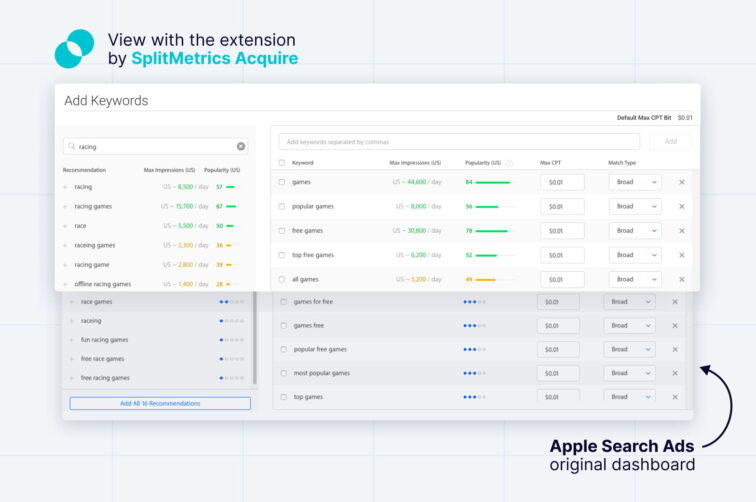
Task: Open Match Type dropdown for games for free
Action: pyautogui.click(x=629, y=302)
